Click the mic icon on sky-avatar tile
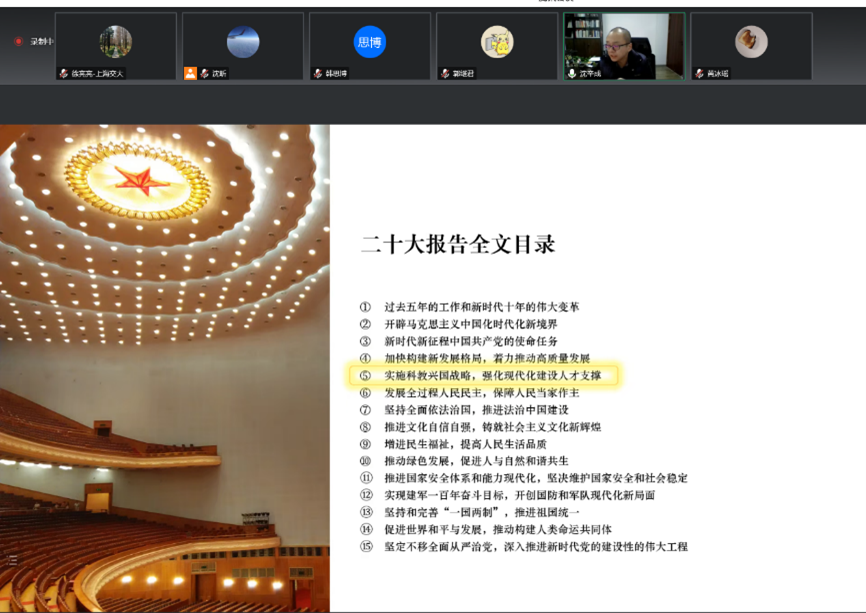 (204, 73)
